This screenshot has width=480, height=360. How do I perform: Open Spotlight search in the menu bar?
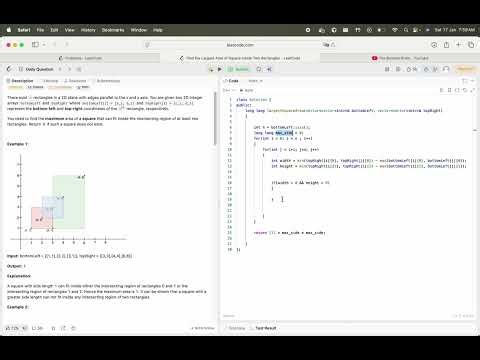[406, 30]
